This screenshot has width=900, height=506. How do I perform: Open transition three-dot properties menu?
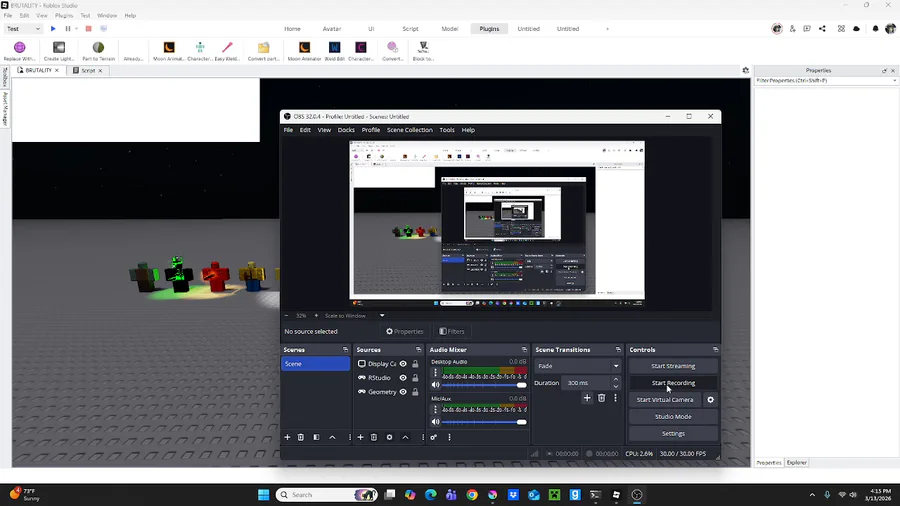[x=615, y=398]
